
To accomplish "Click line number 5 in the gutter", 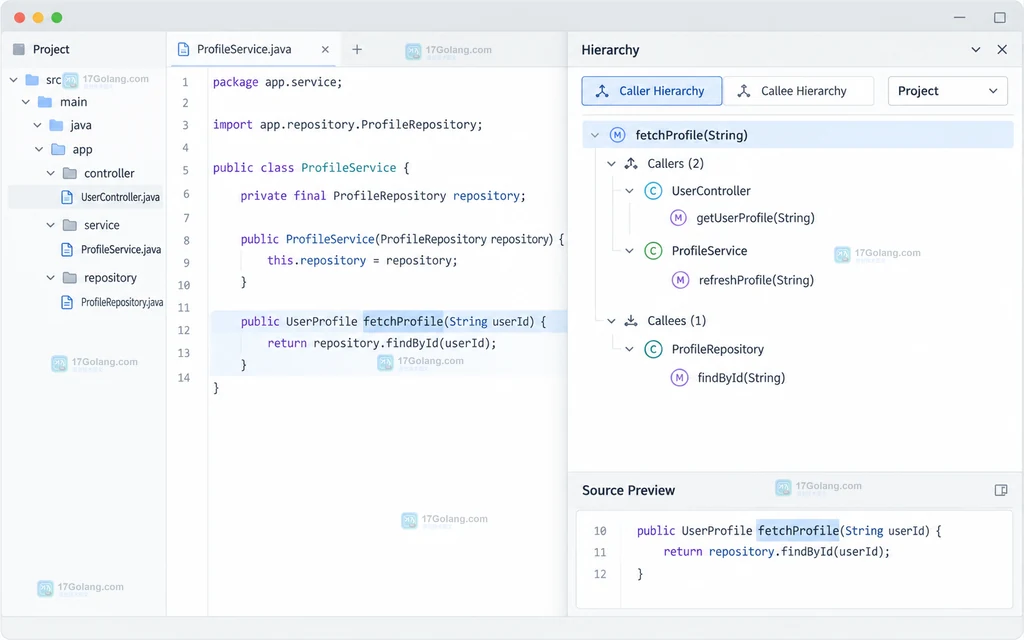I will click(x=185, y=170).
